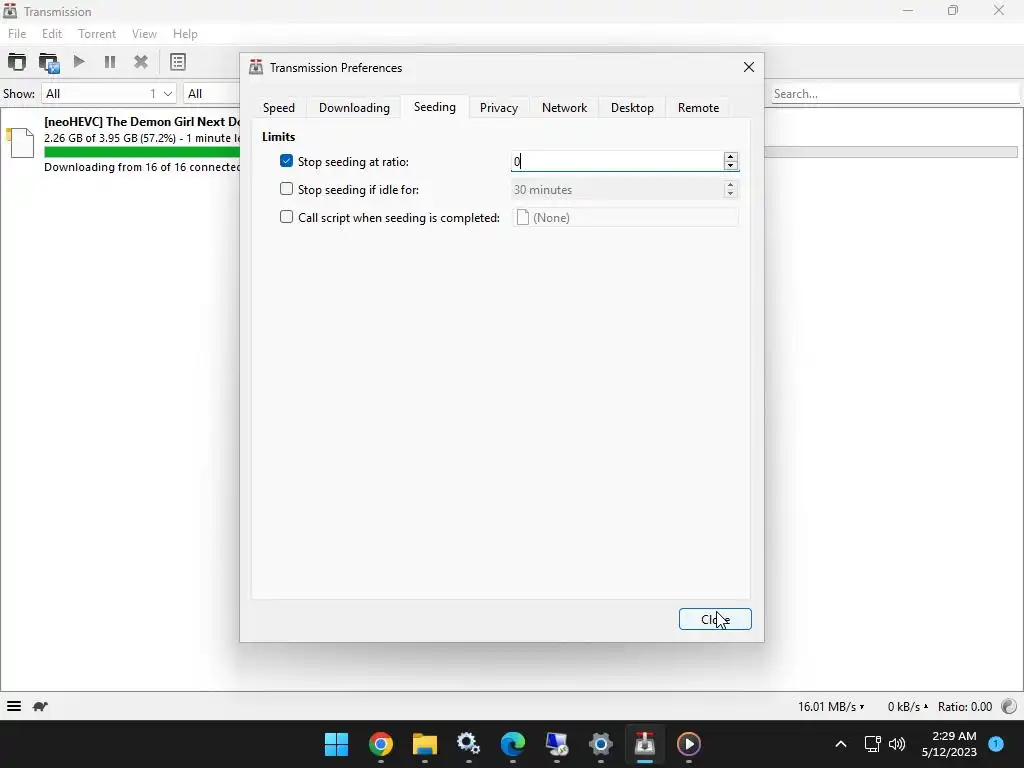Click the torrent Search field
The width and height of the screenshot is (1024, 768).
[x=895, y=93]
